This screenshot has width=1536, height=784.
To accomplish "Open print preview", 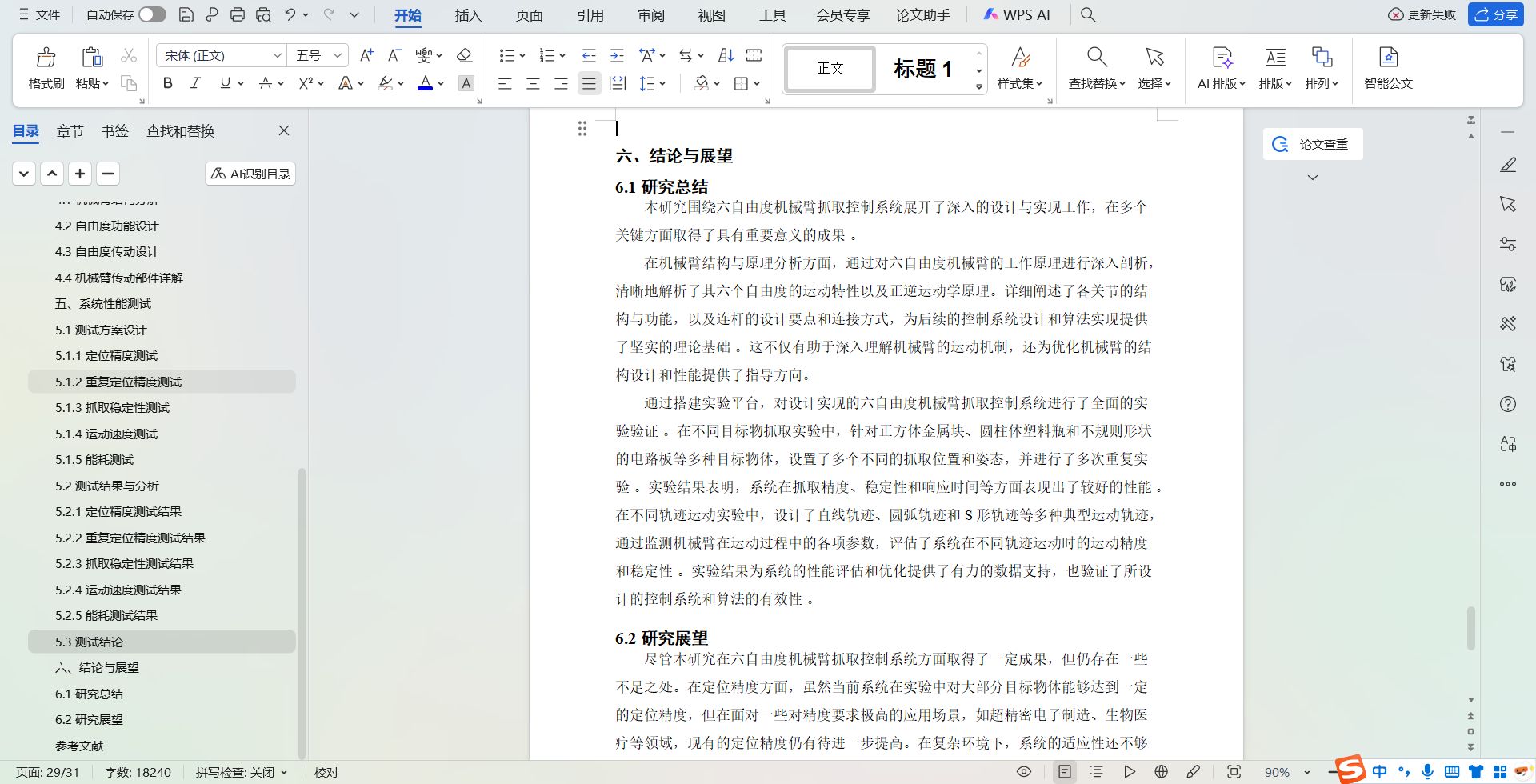I will coord(263,14).
